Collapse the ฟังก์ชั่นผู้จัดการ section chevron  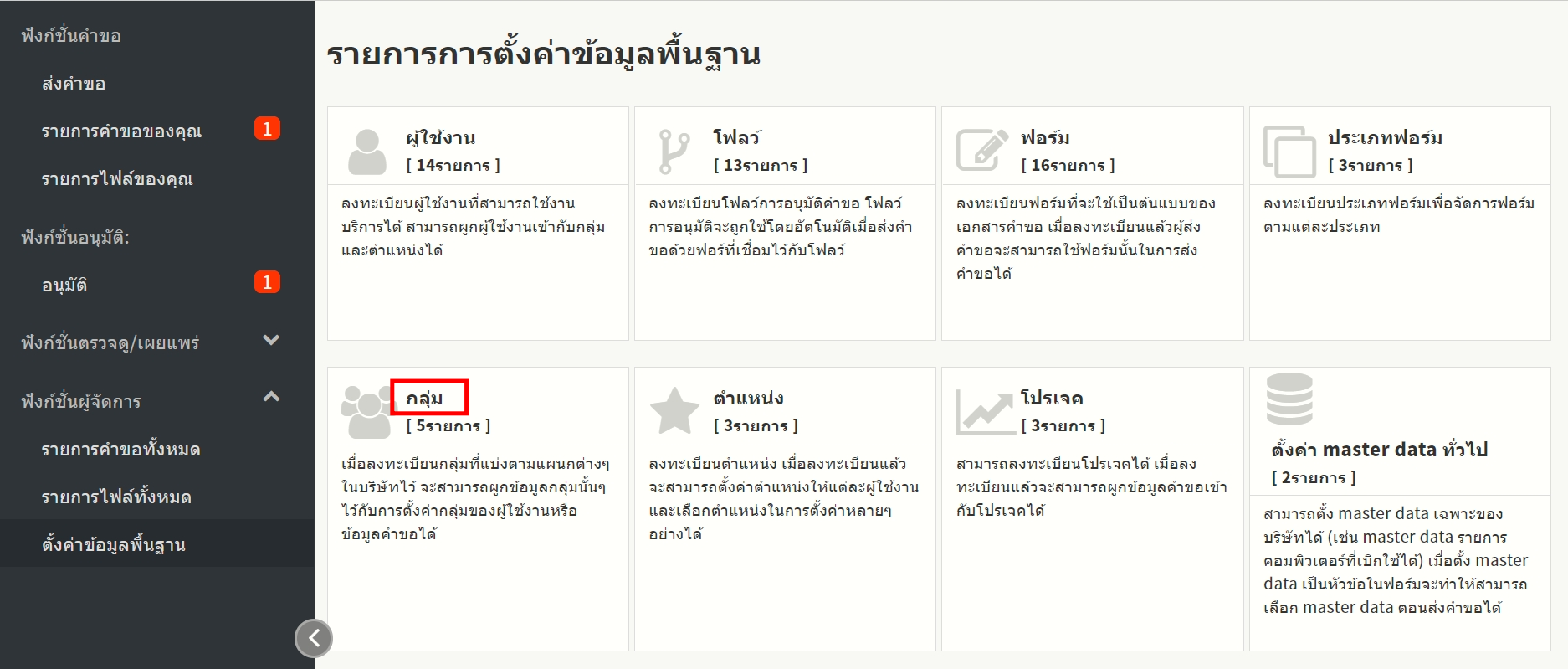click(x=271, y=397)
